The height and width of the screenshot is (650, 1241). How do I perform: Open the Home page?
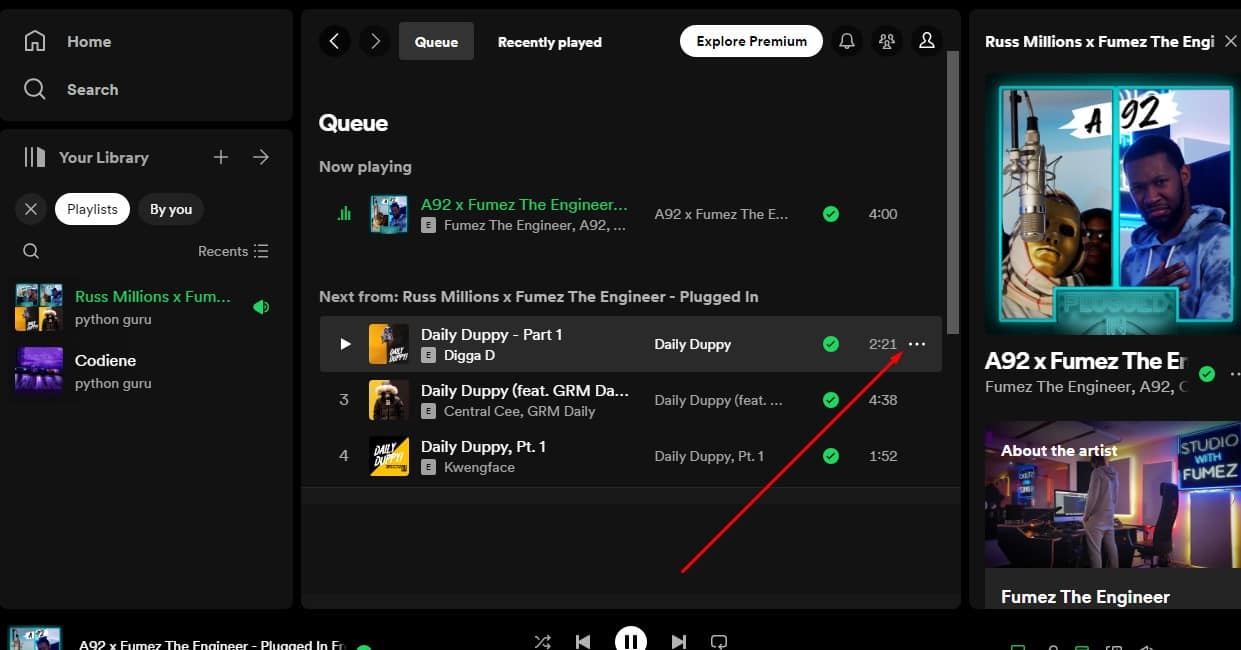tap(88, 41)
